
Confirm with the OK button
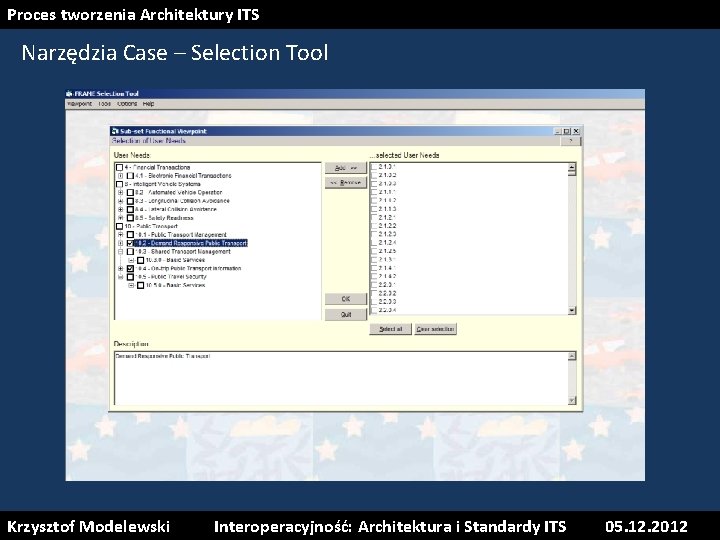[x=346, y=299]
